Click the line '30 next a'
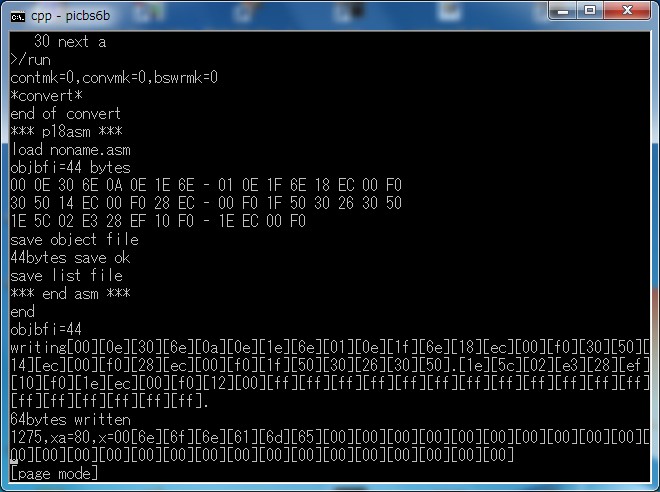This screenshot has height=492, width=660. [x=70, y=42]
